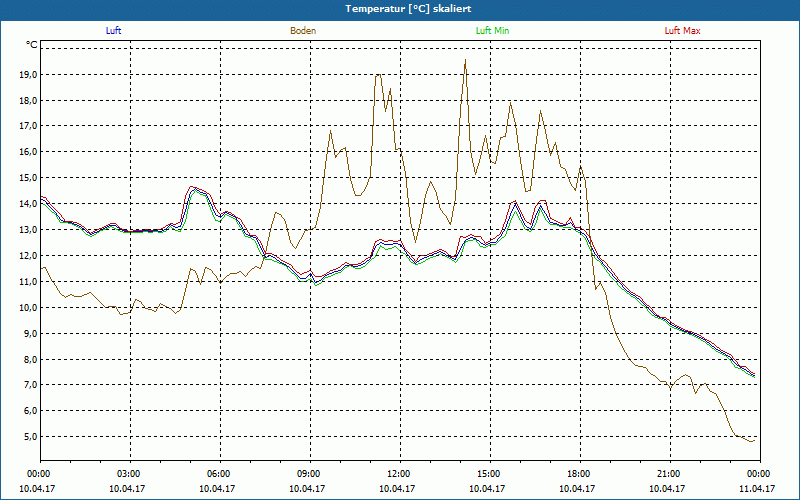This screenshot has width=800, height=500.
Task: Click the 'Luft Min' legend label
Action: pos(492,31)
